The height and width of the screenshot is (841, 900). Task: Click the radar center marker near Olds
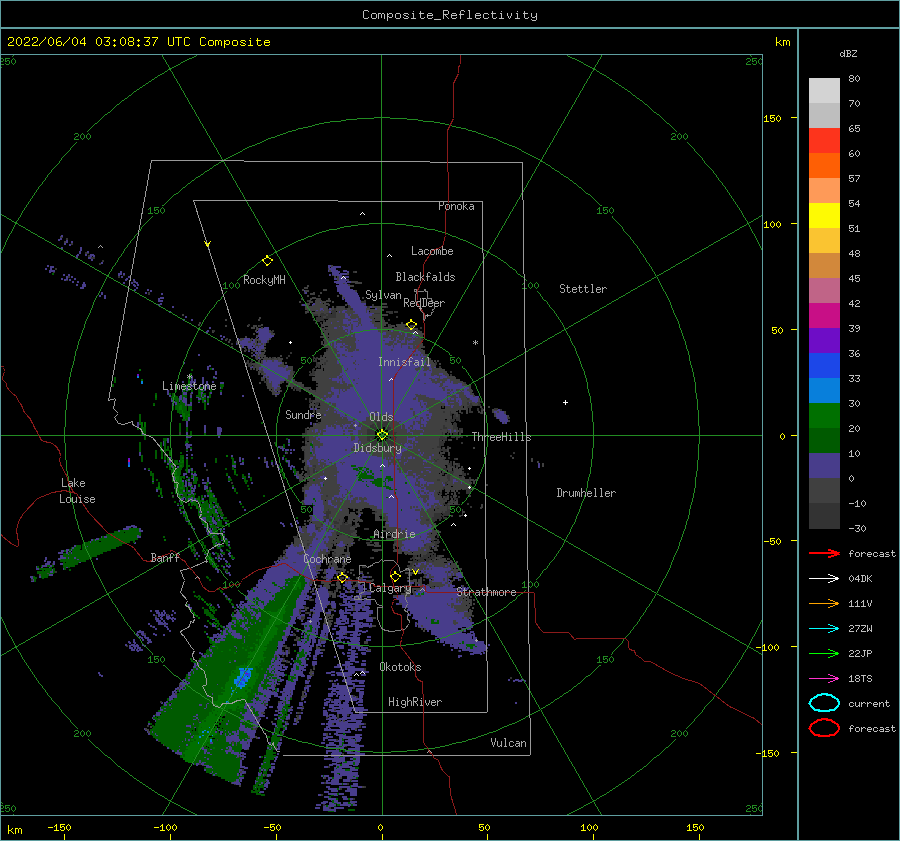click(382, 435)
